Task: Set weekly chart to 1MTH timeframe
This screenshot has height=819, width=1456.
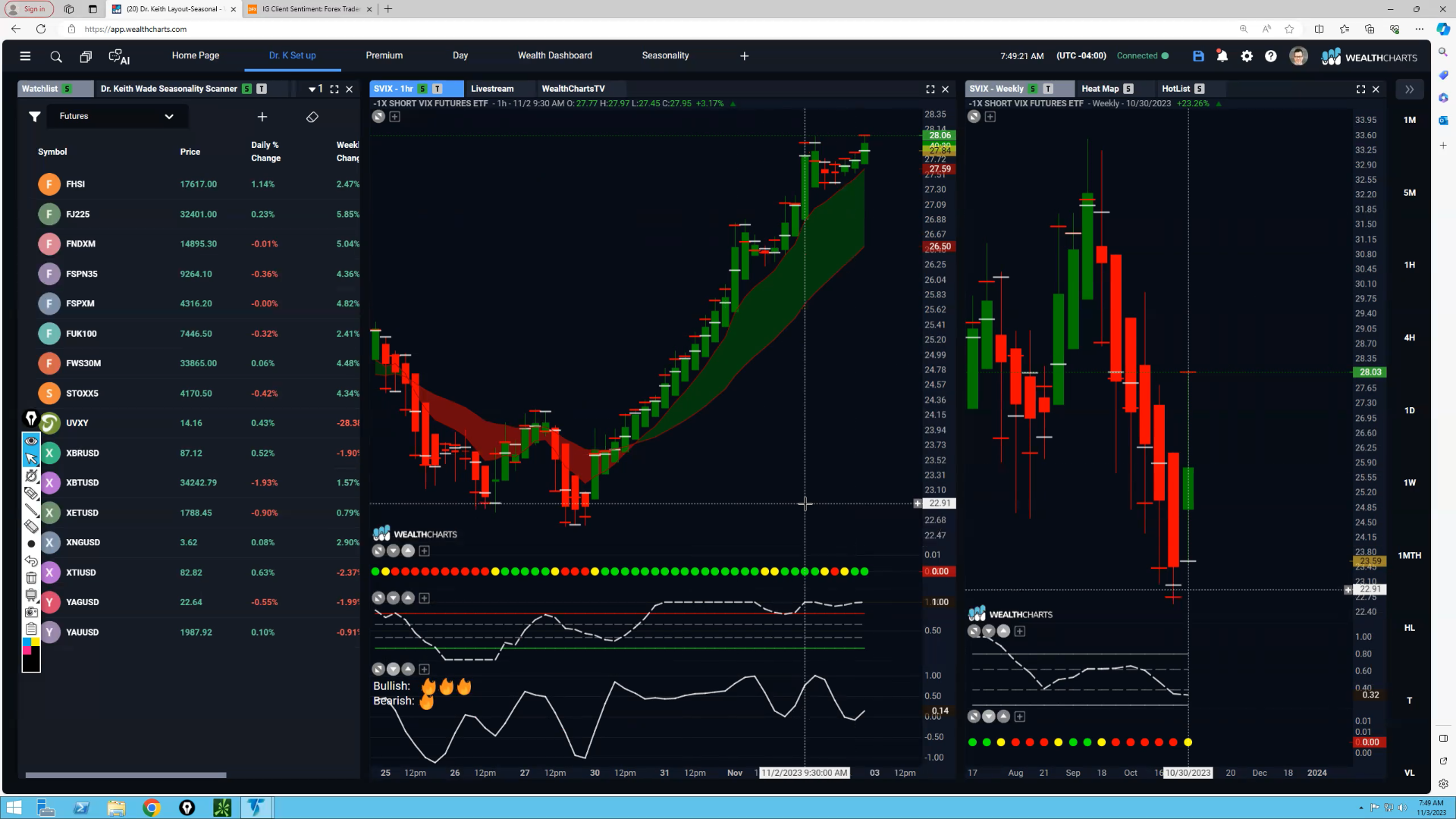Action: 1410,555
